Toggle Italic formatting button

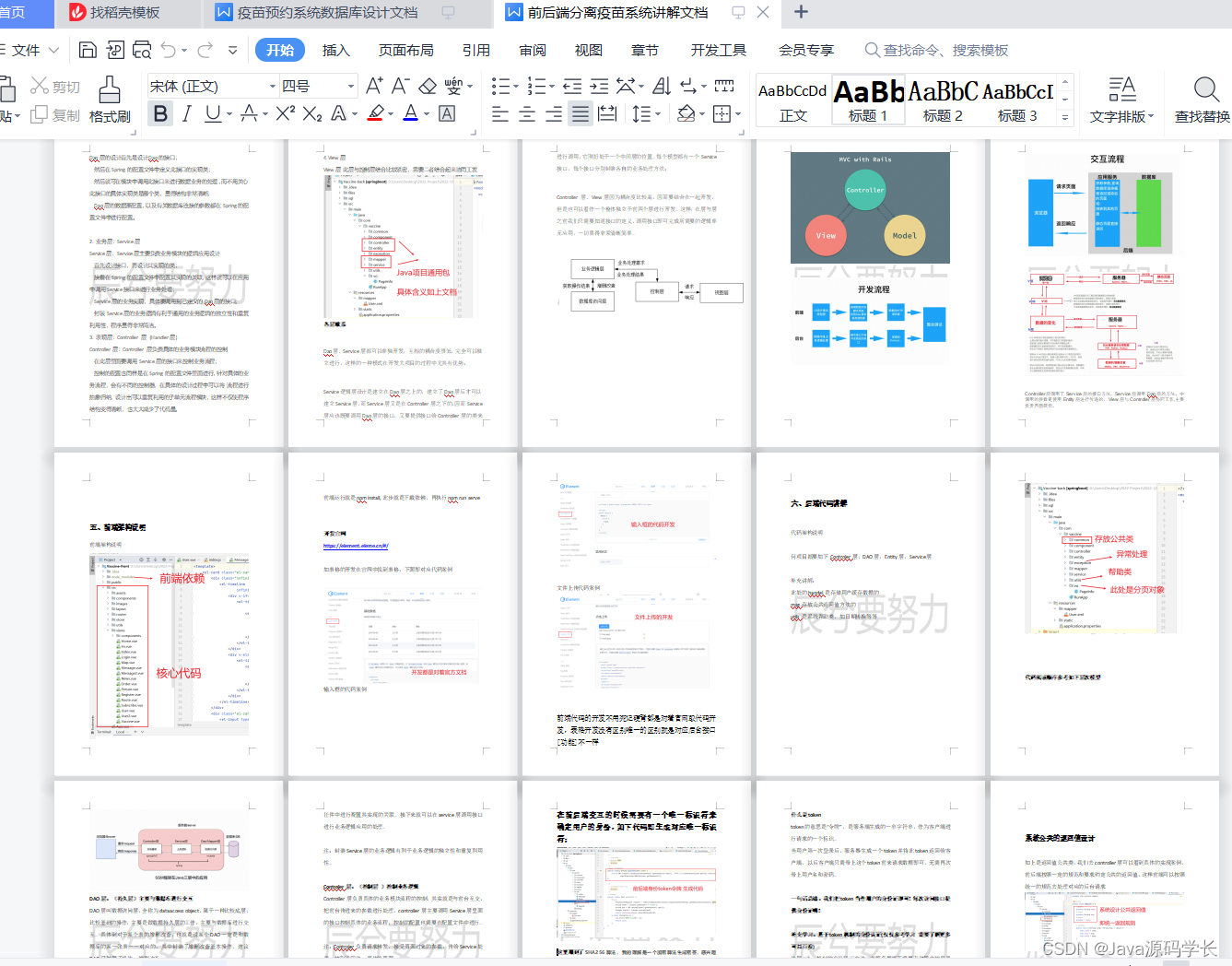187,113
